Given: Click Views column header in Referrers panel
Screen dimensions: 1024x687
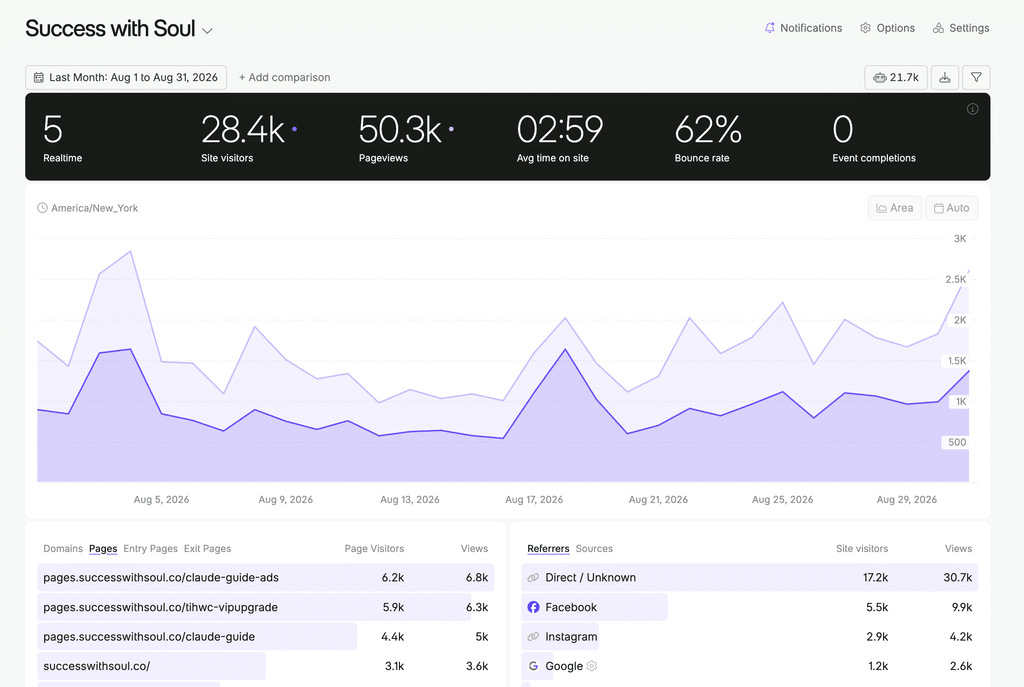Looking at the screenshot, I should pos(958,549).
